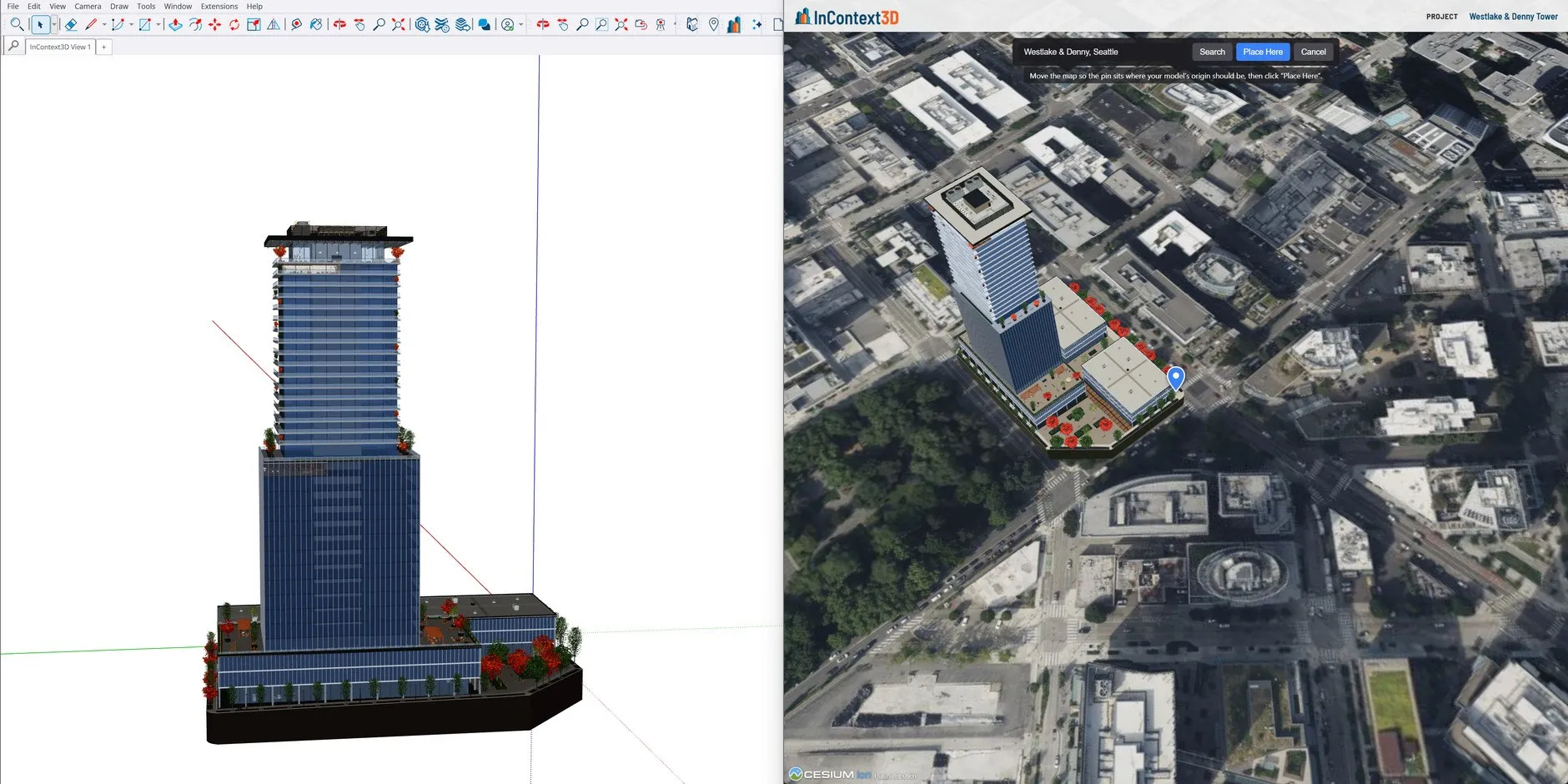Select the Move tool

(x=214, y=25)
